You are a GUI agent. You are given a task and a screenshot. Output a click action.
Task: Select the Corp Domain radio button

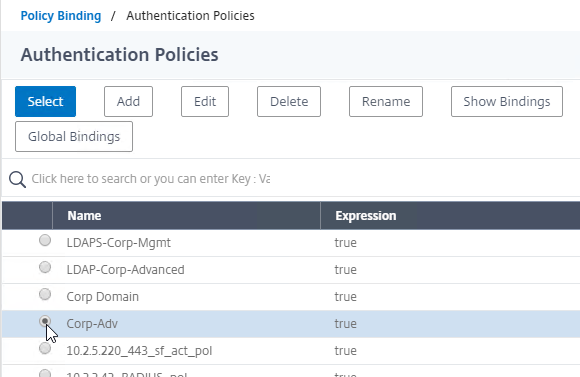(x=45, y=294)
